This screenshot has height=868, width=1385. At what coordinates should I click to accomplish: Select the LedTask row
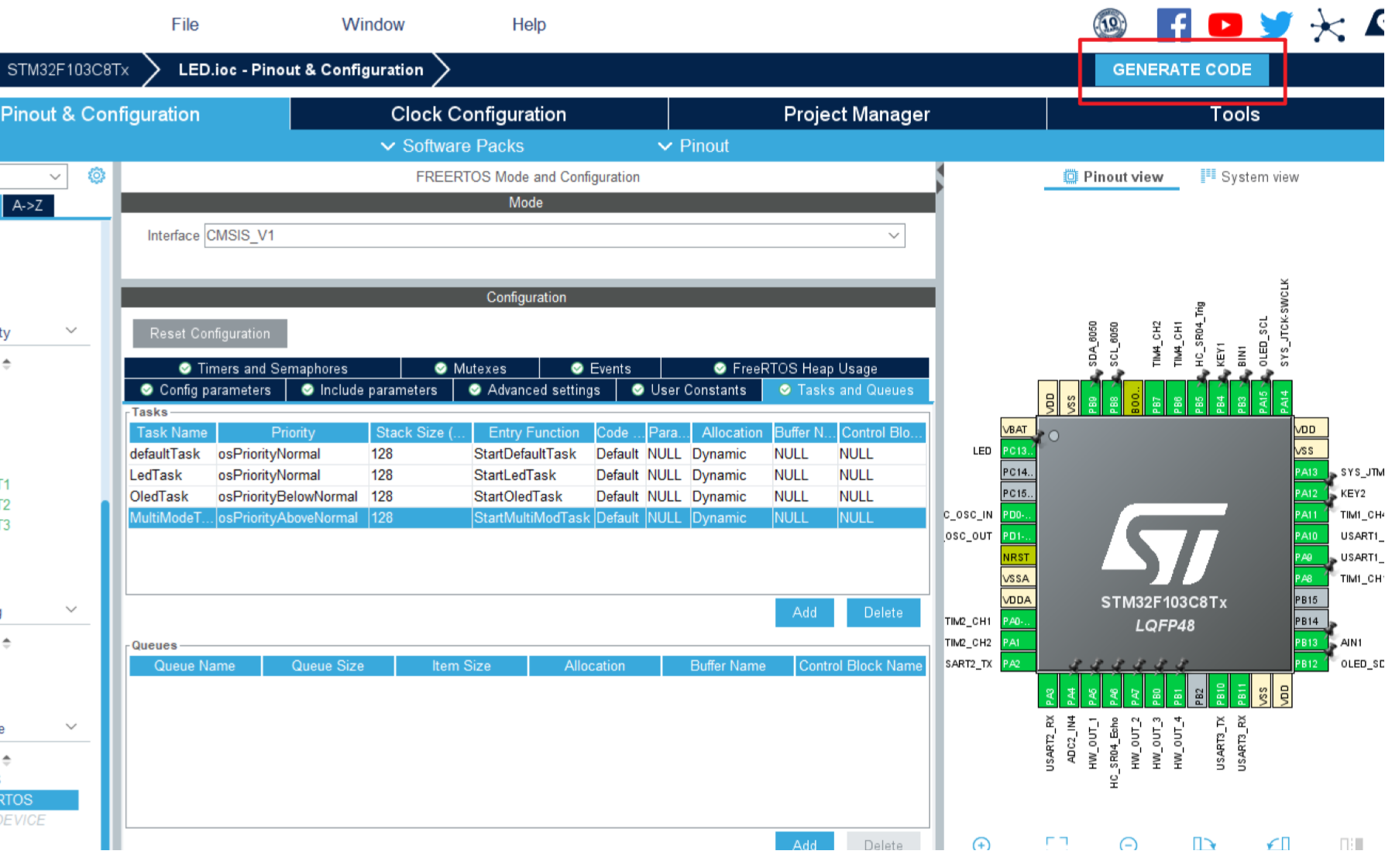tap(527, 475)
